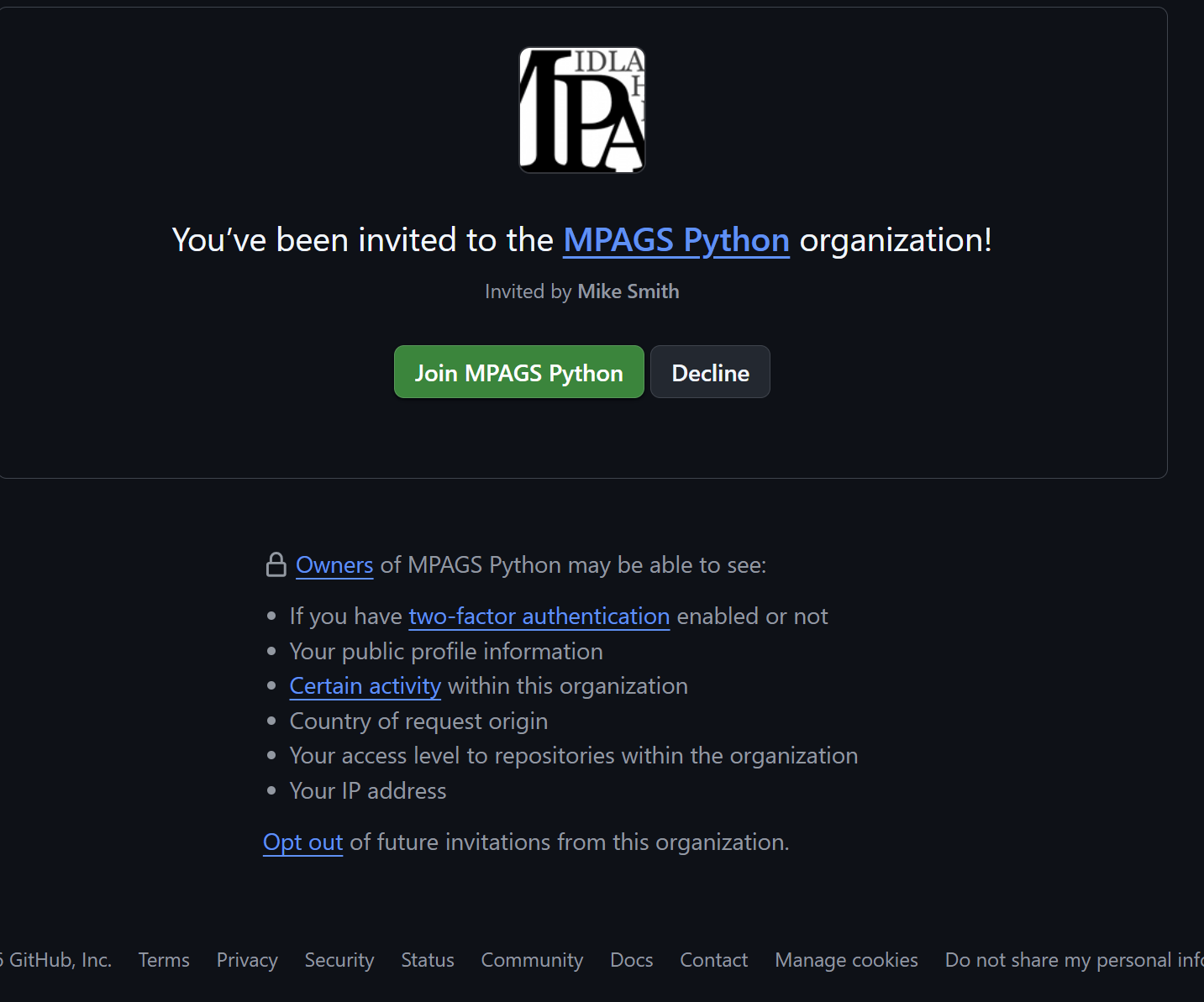Click the MPAGS organization logo image
This screenshot has width=1204, height=1002.
(x=581, y=110)
